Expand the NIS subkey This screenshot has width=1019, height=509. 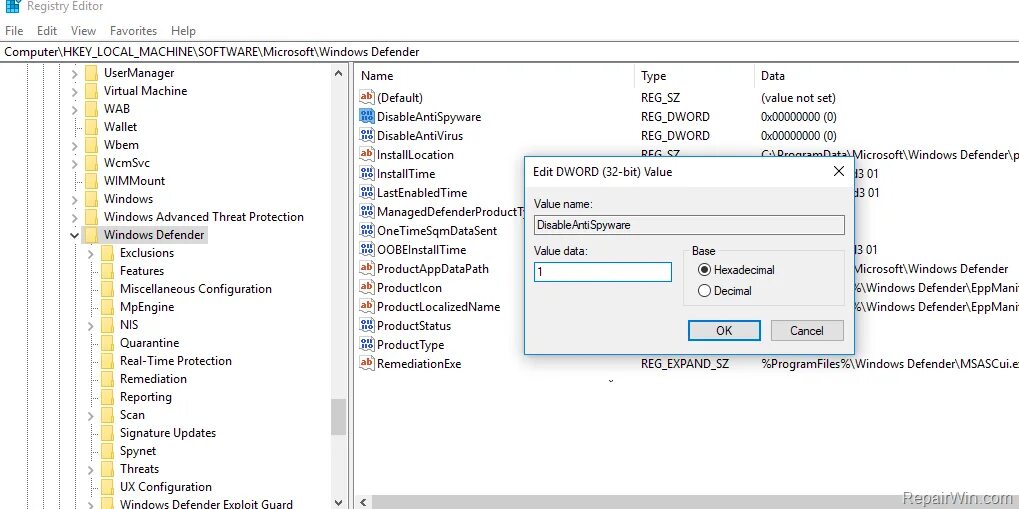91,325
